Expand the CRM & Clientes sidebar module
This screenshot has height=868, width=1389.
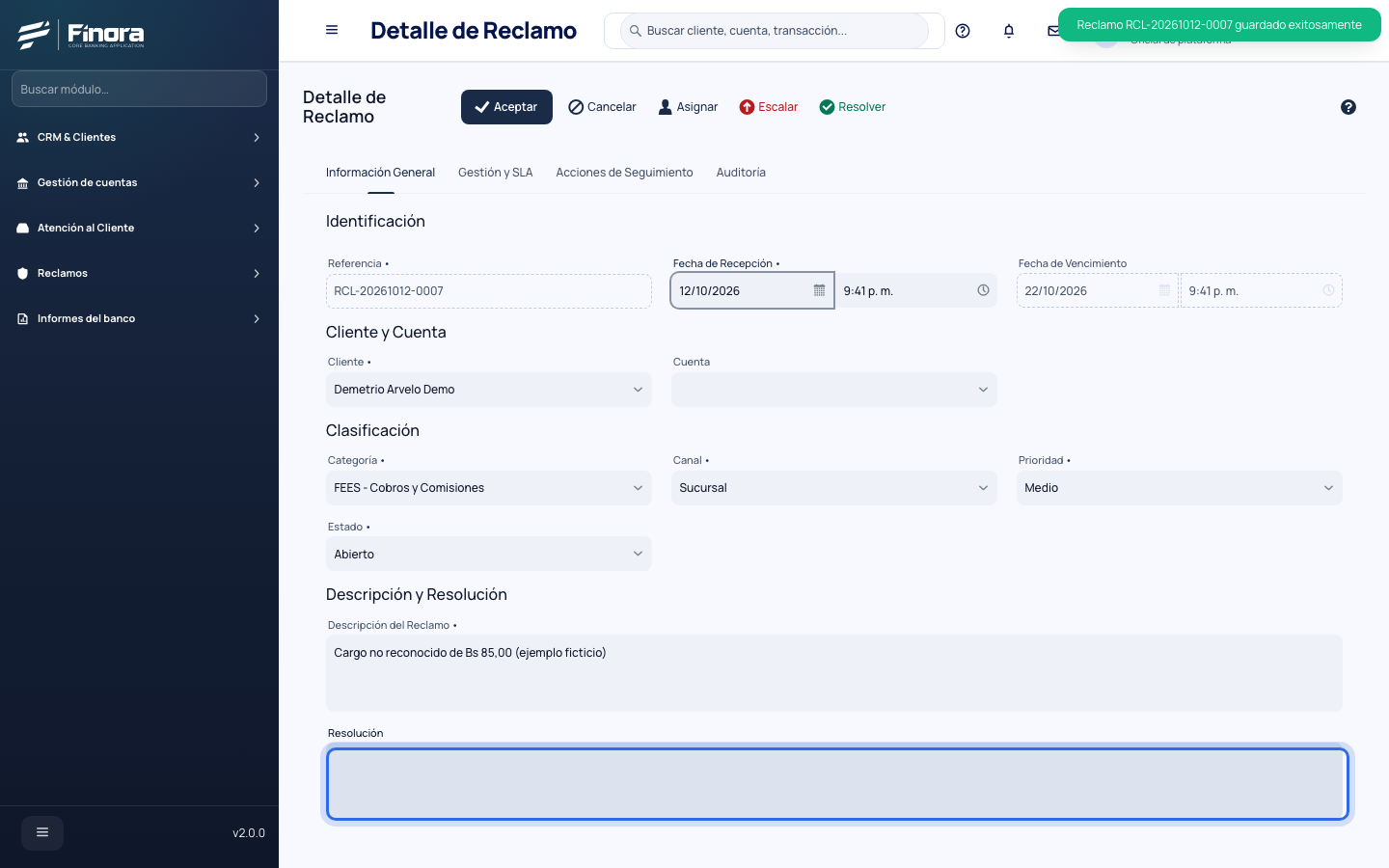pyautogui.click(x=139, y=138)
